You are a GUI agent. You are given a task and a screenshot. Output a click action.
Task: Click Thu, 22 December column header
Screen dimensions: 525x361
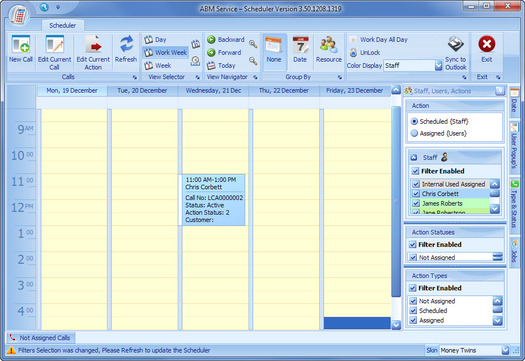(x=284, y=91)
